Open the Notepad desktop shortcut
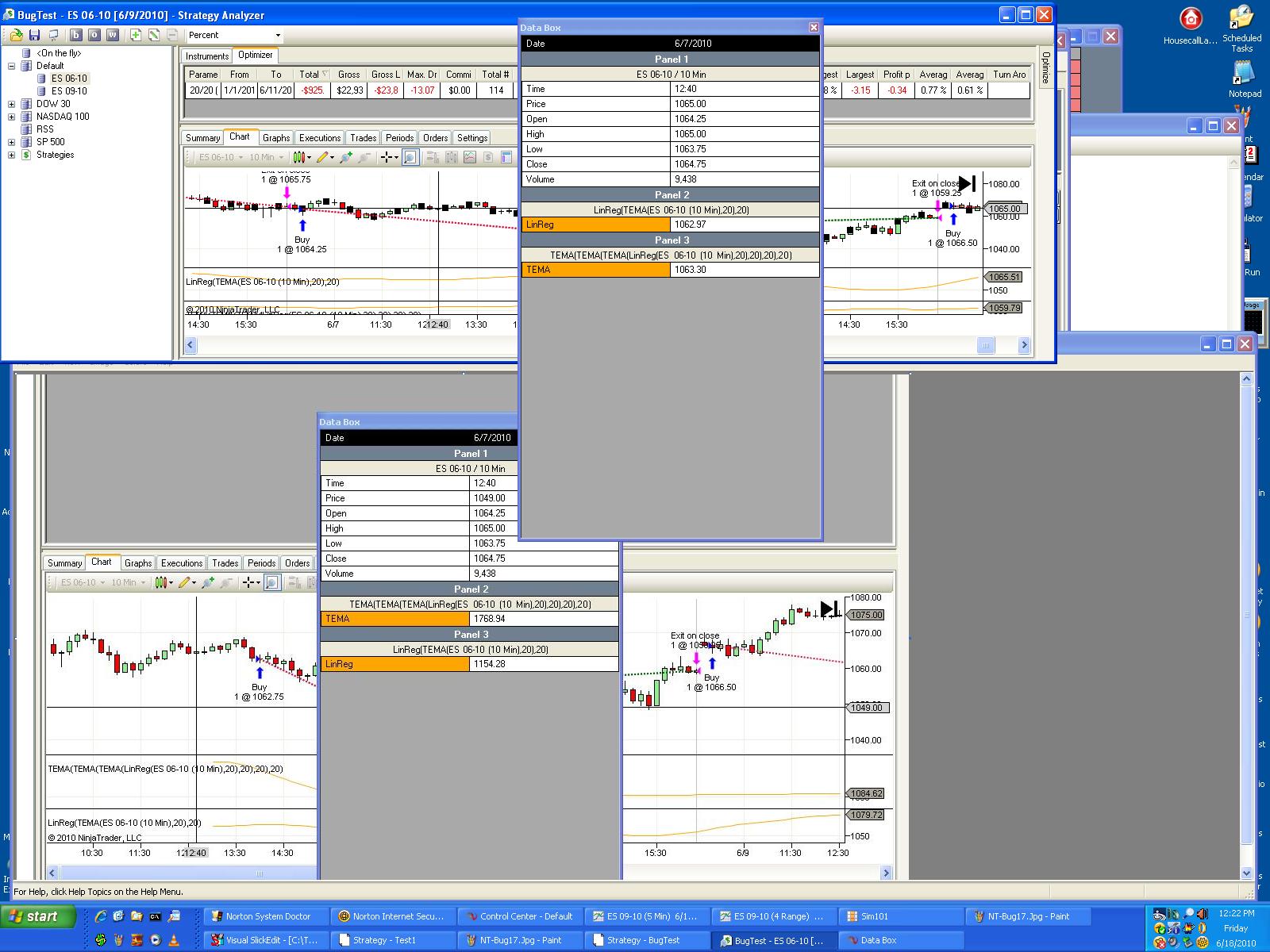Image resolution: width=1270 pixels, height=952 pixels. 1244,79
